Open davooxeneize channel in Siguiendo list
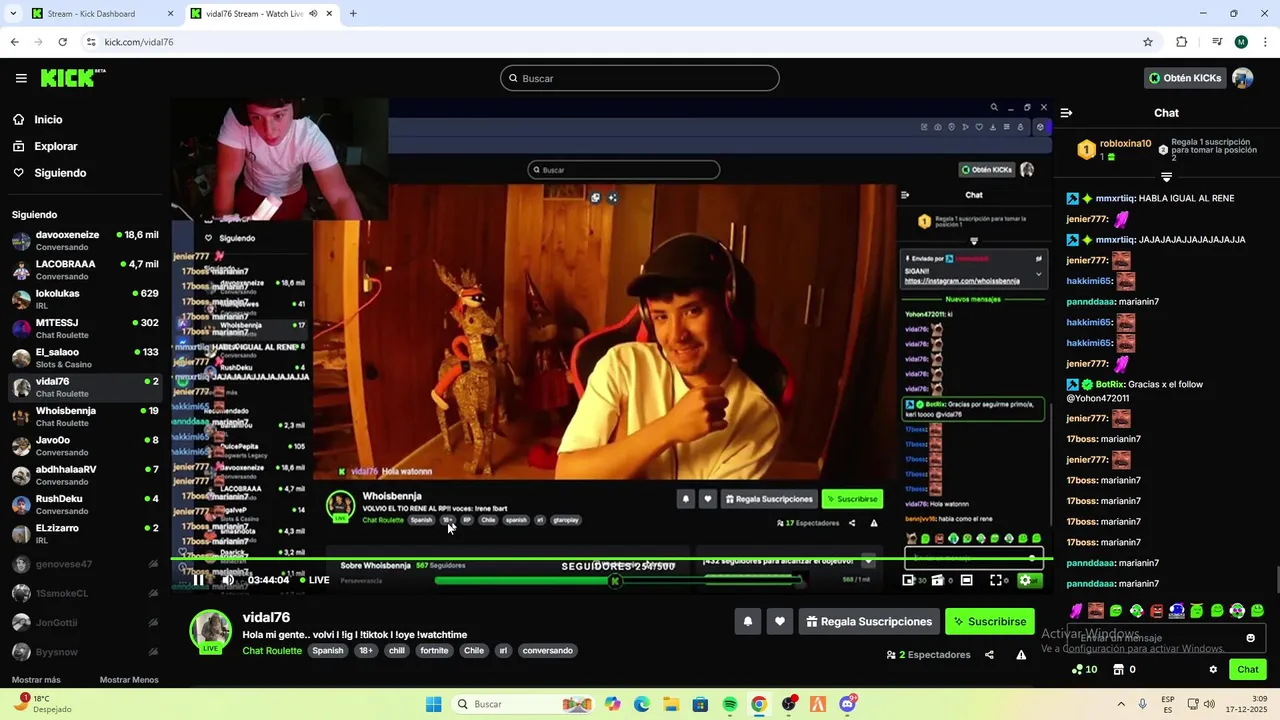The height and width of the screenshot is (720, 1280). (85, 240)
